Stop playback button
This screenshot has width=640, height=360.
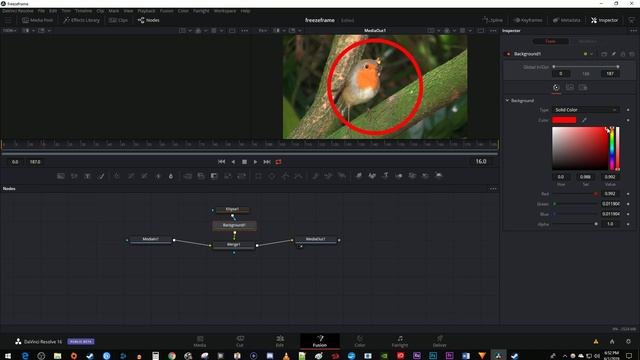click(244, 162)
